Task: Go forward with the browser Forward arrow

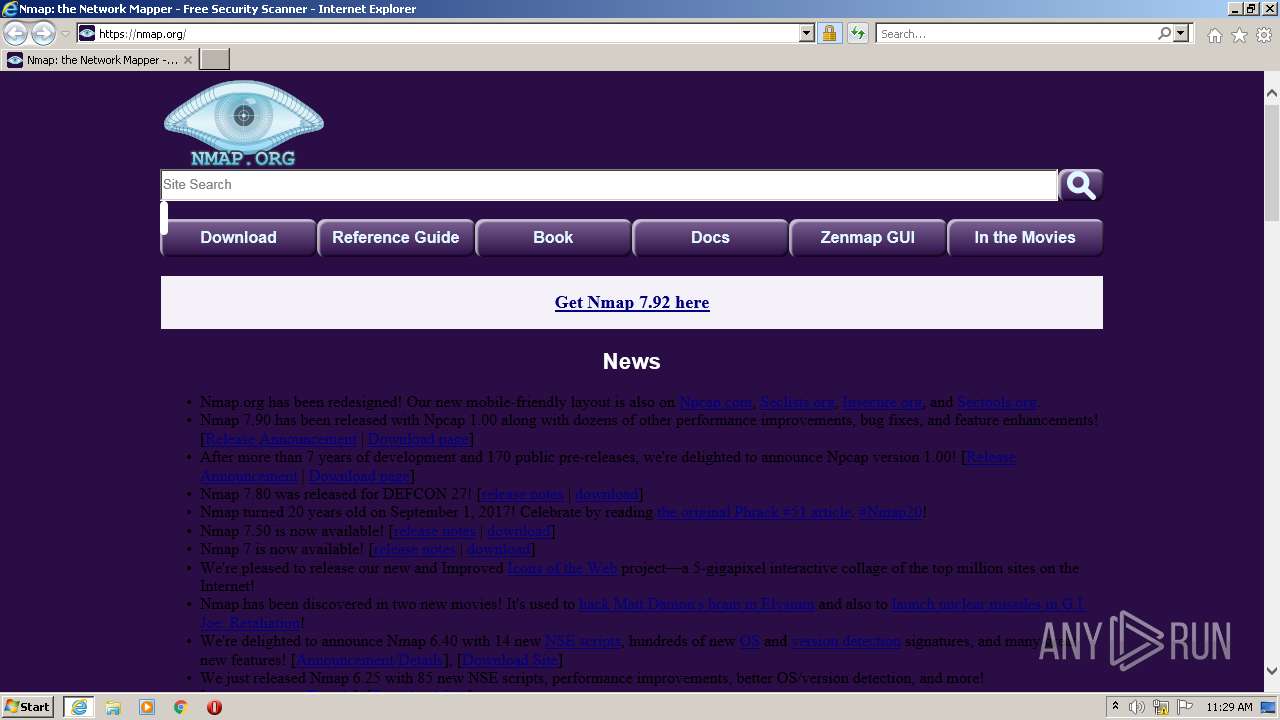Action: (x=43, y=34)
